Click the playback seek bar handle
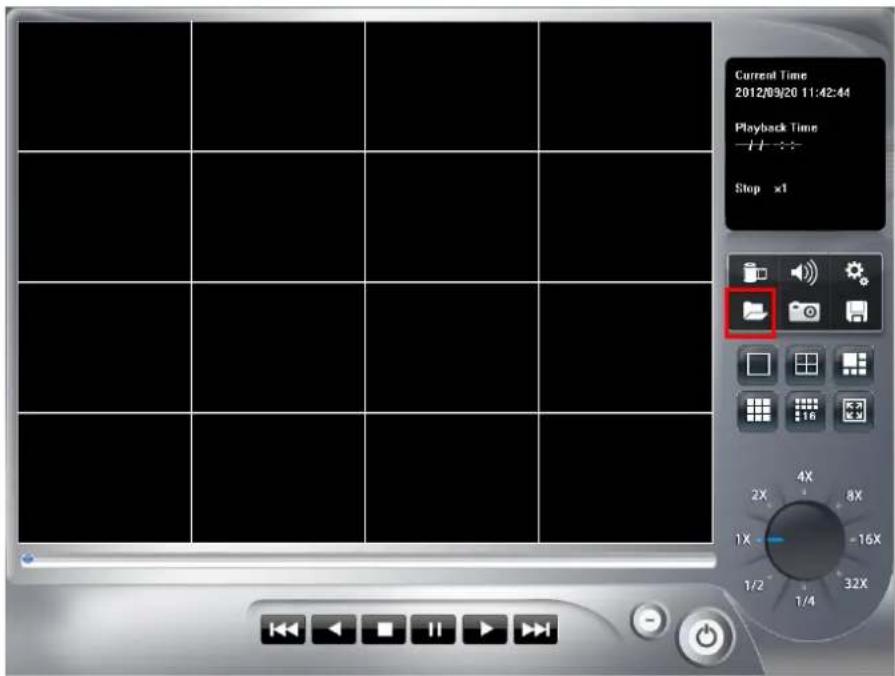Image resolution: width=895 pixels, height=676 pixels. pos(27,560)
